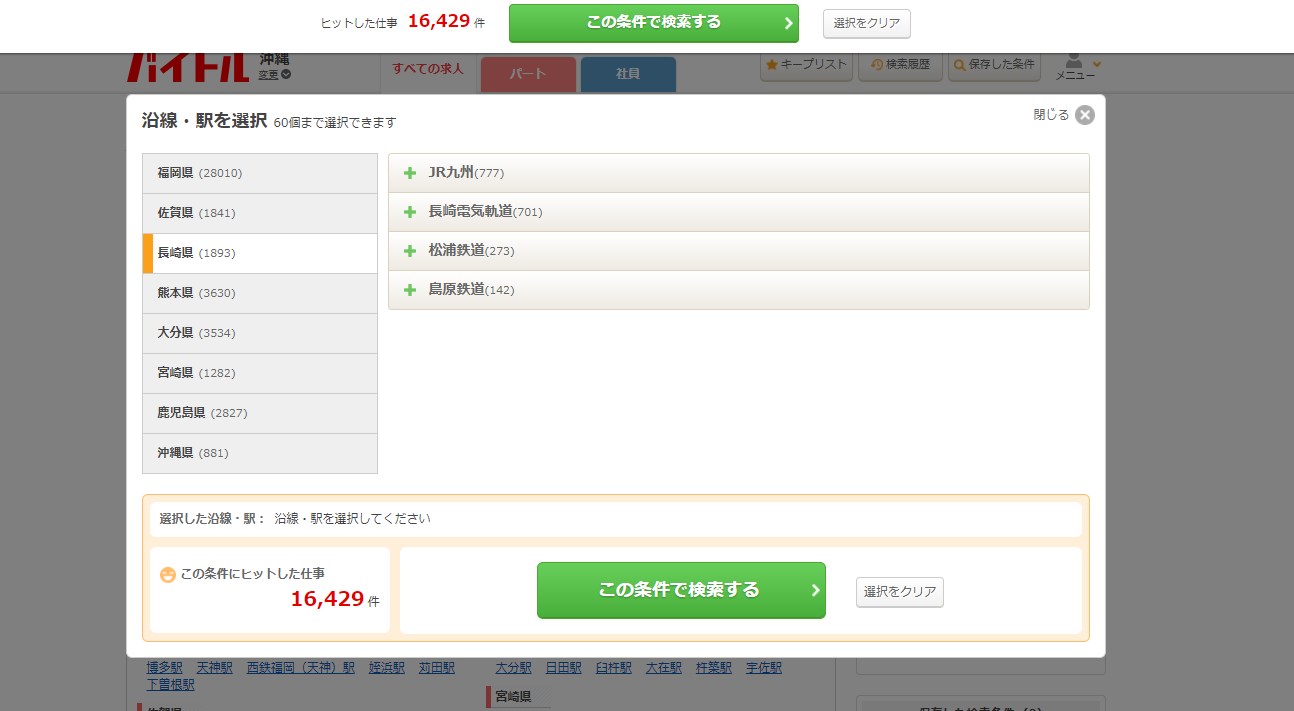The height and width of the screenshot is (711, 1294).
Task: Click the バイトル logo
Action: click(x=187, y=68)
